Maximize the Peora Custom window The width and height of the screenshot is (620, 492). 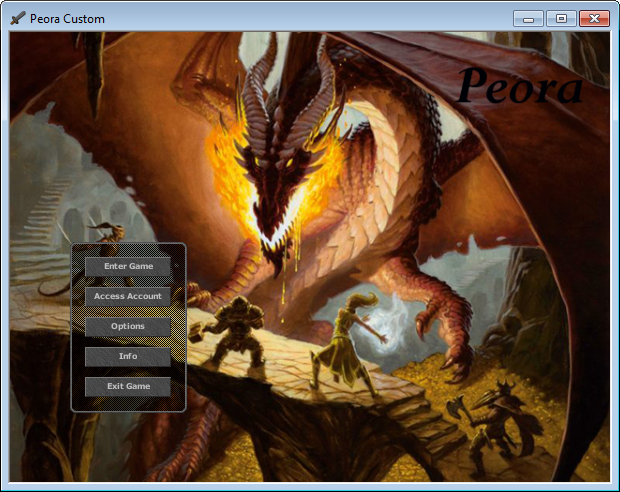tap(561, 19)
